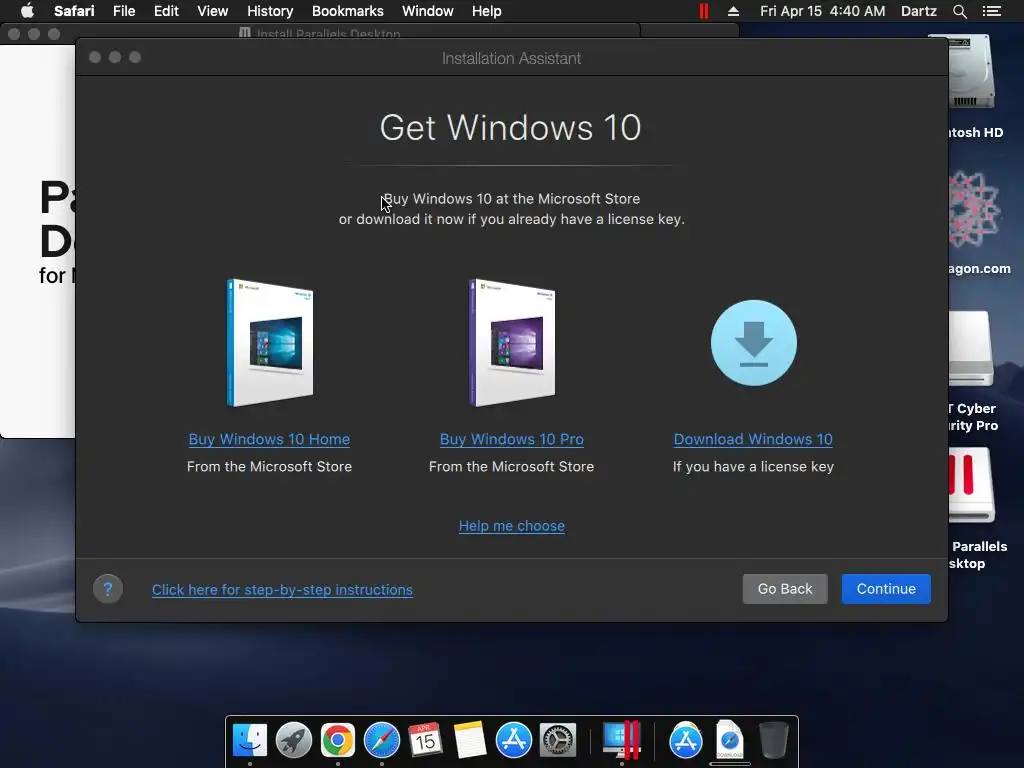Open the Trash in the Dock
1024x768 pixels.
(773, 739)
